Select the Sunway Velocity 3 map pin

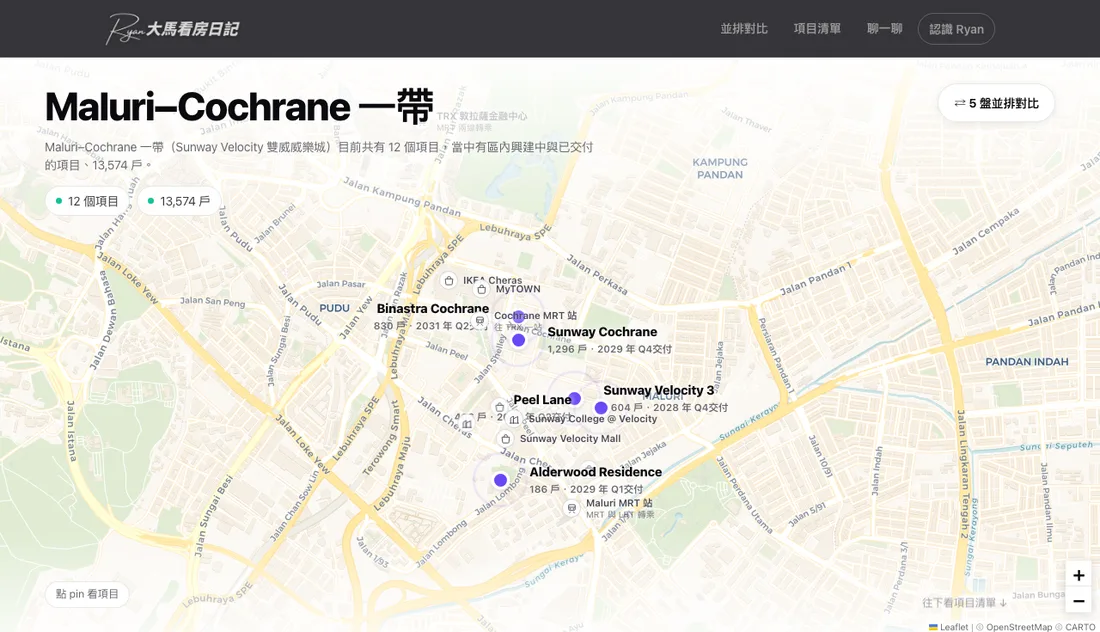pos(601,408)
